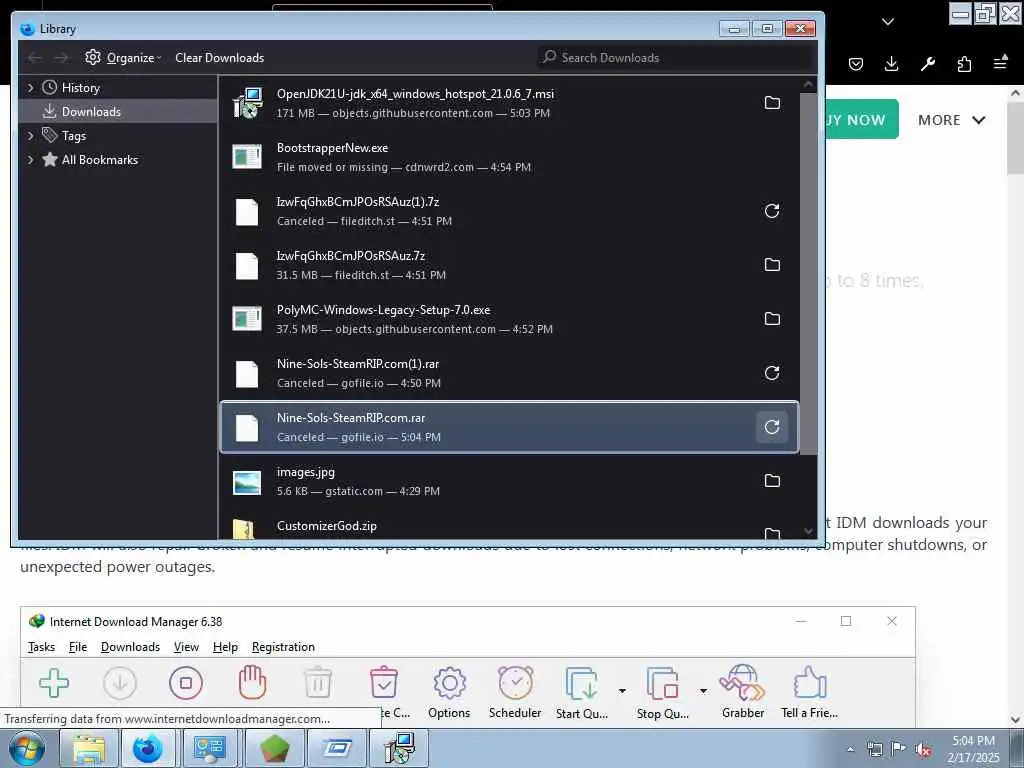This screenshot has width=1024, height=768.
Task: Click the IDM stop all hand icon
Action: 252,682
